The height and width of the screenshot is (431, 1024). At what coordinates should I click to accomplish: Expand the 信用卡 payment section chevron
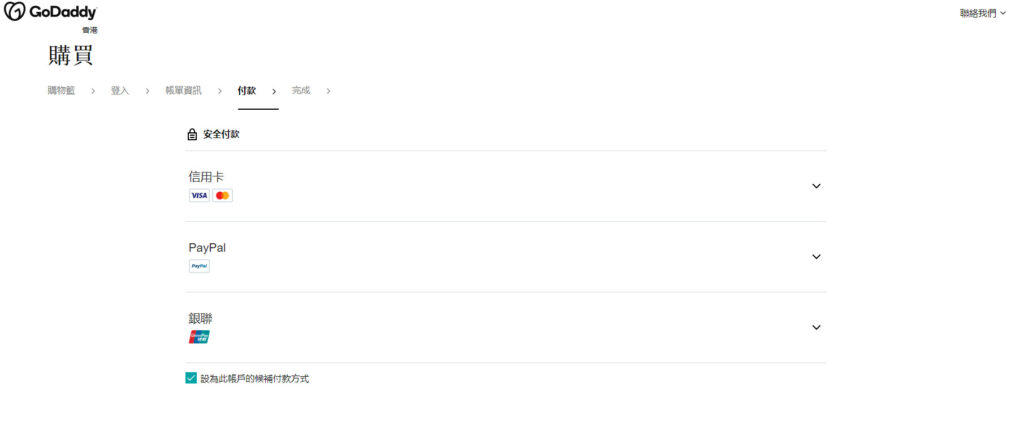point(816,185)
